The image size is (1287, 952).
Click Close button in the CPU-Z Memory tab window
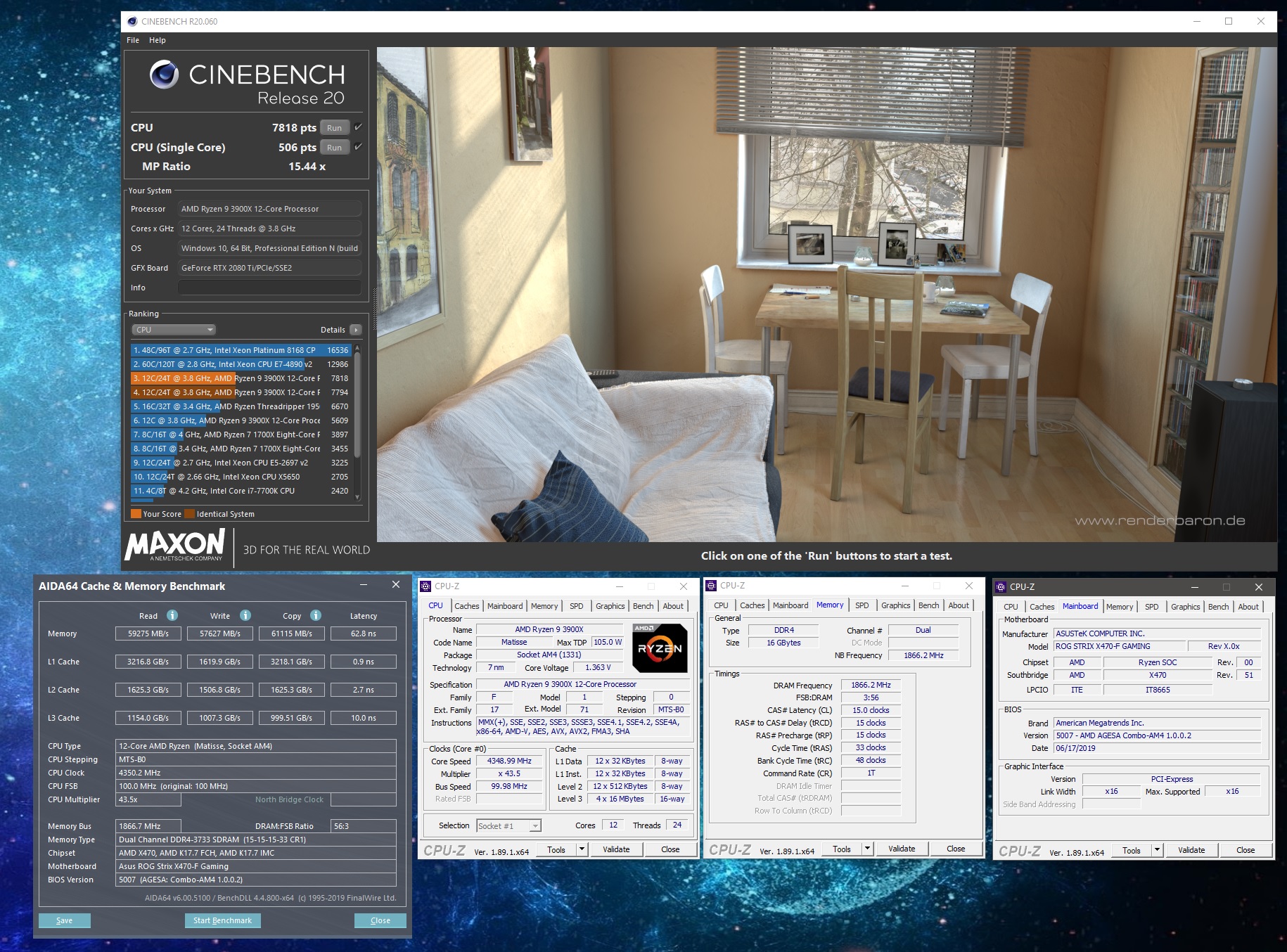tap(956, 849)
